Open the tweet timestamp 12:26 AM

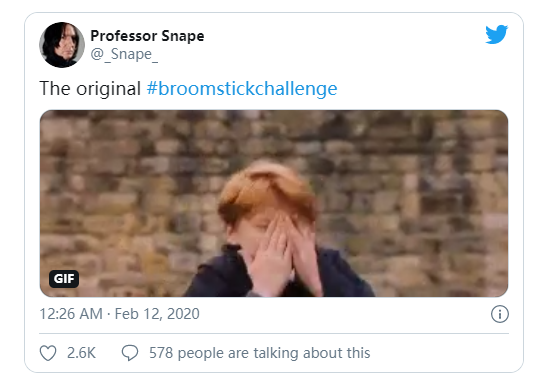click(71, 314)
